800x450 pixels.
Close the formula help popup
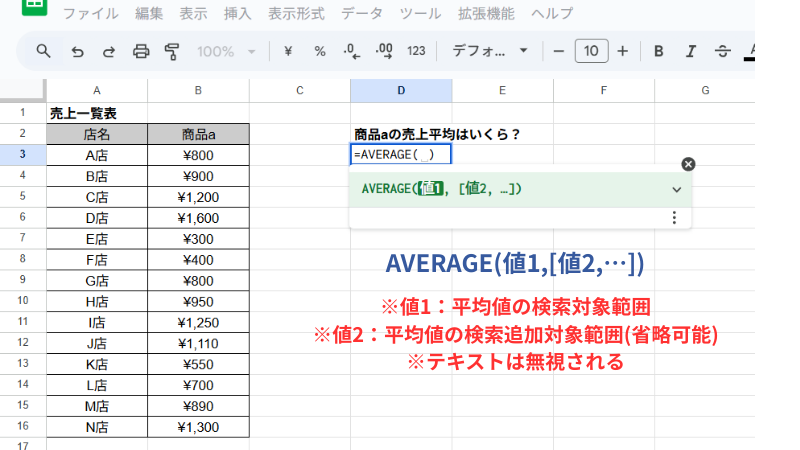[x=688, y=164]
